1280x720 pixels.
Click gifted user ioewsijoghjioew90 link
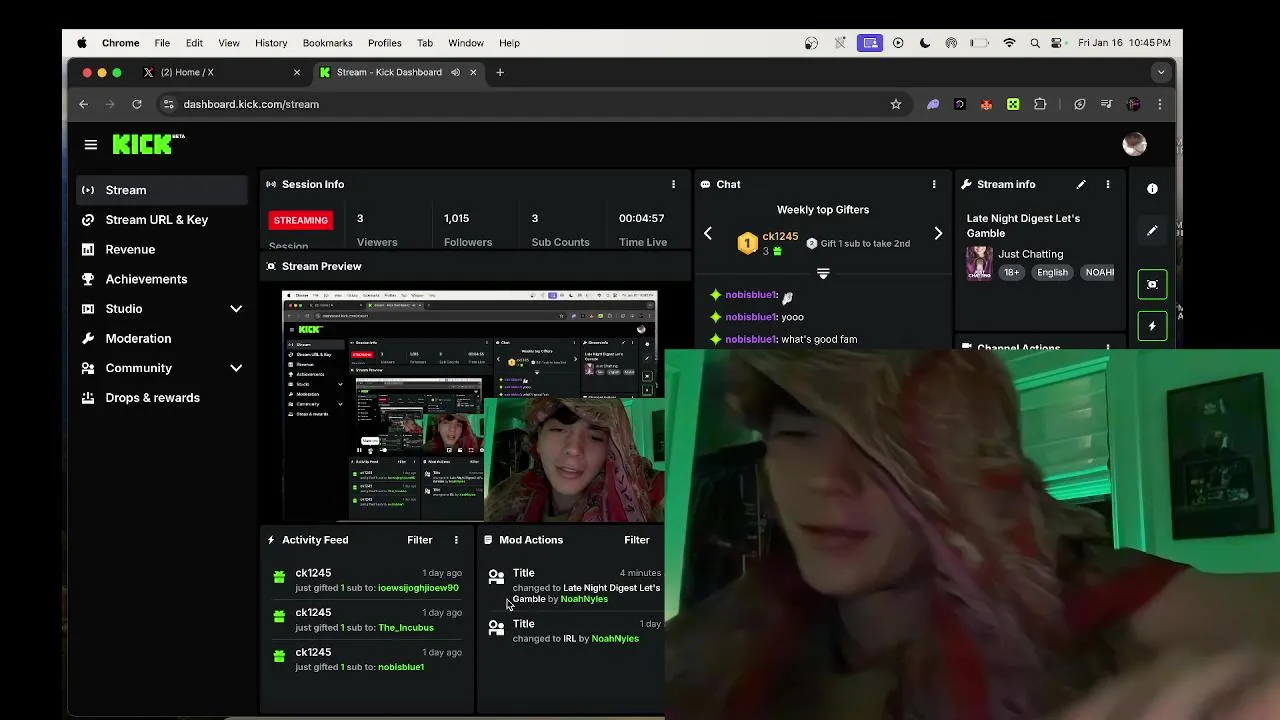click(418, 588)
